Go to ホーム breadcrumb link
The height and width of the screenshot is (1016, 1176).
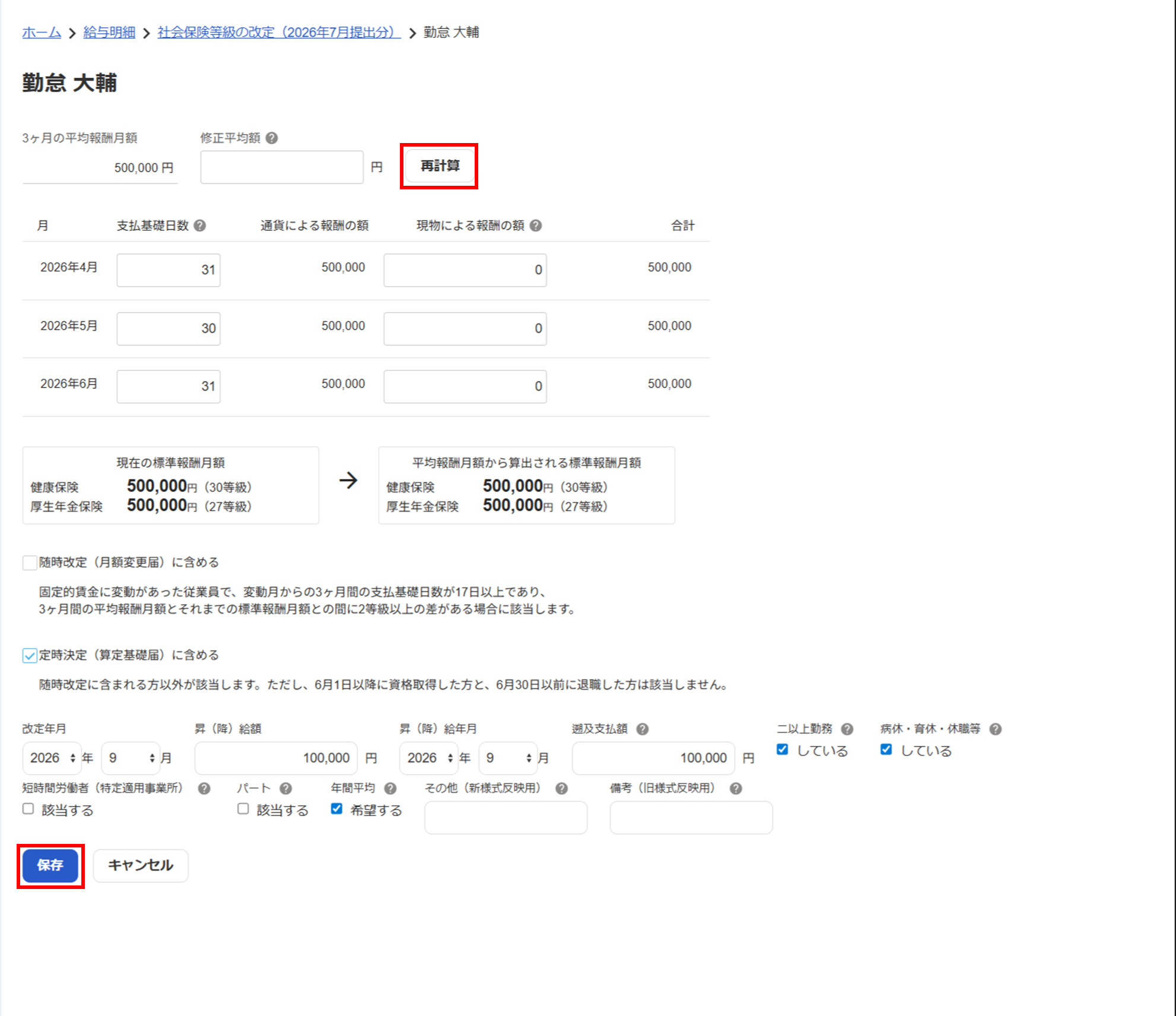pyautogui.click(x=42, y=33)
